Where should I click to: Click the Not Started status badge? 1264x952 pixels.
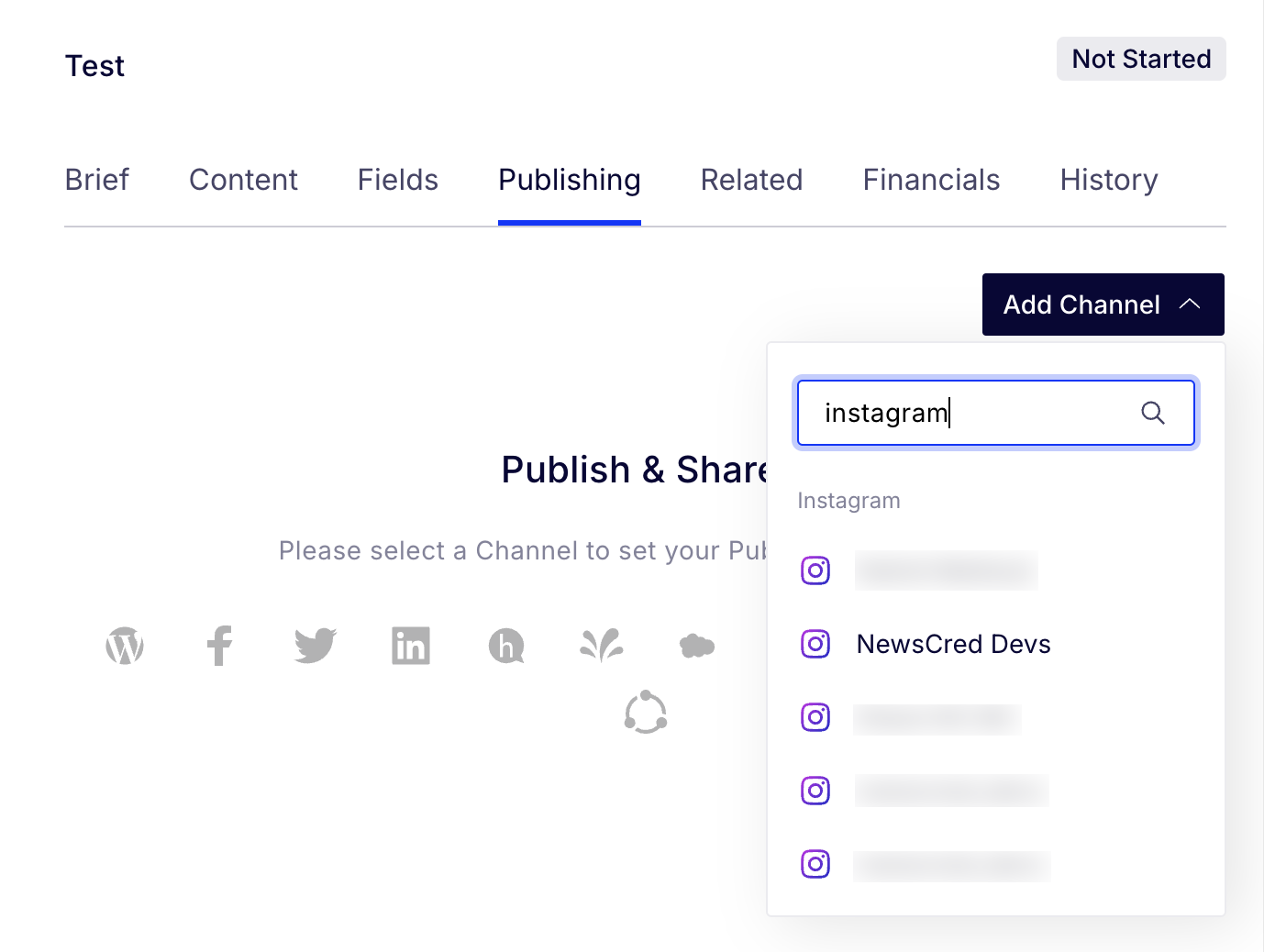pos(1141,59)
